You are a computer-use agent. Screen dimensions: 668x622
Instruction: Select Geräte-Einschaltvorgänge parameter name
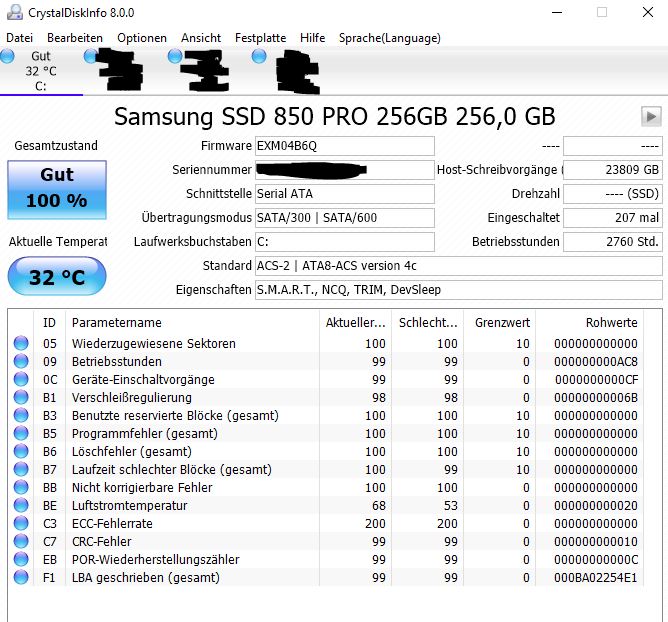pos(143,380)
